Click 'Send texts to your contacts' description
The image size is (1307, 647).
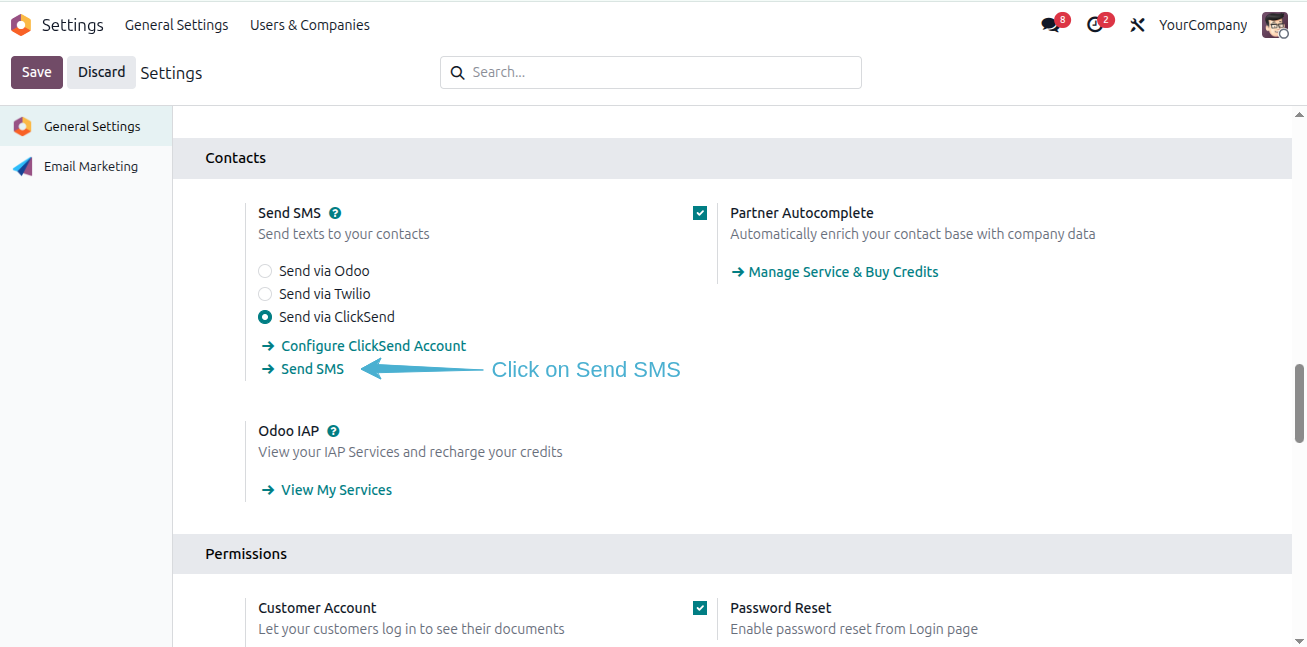tap(344, 234)
